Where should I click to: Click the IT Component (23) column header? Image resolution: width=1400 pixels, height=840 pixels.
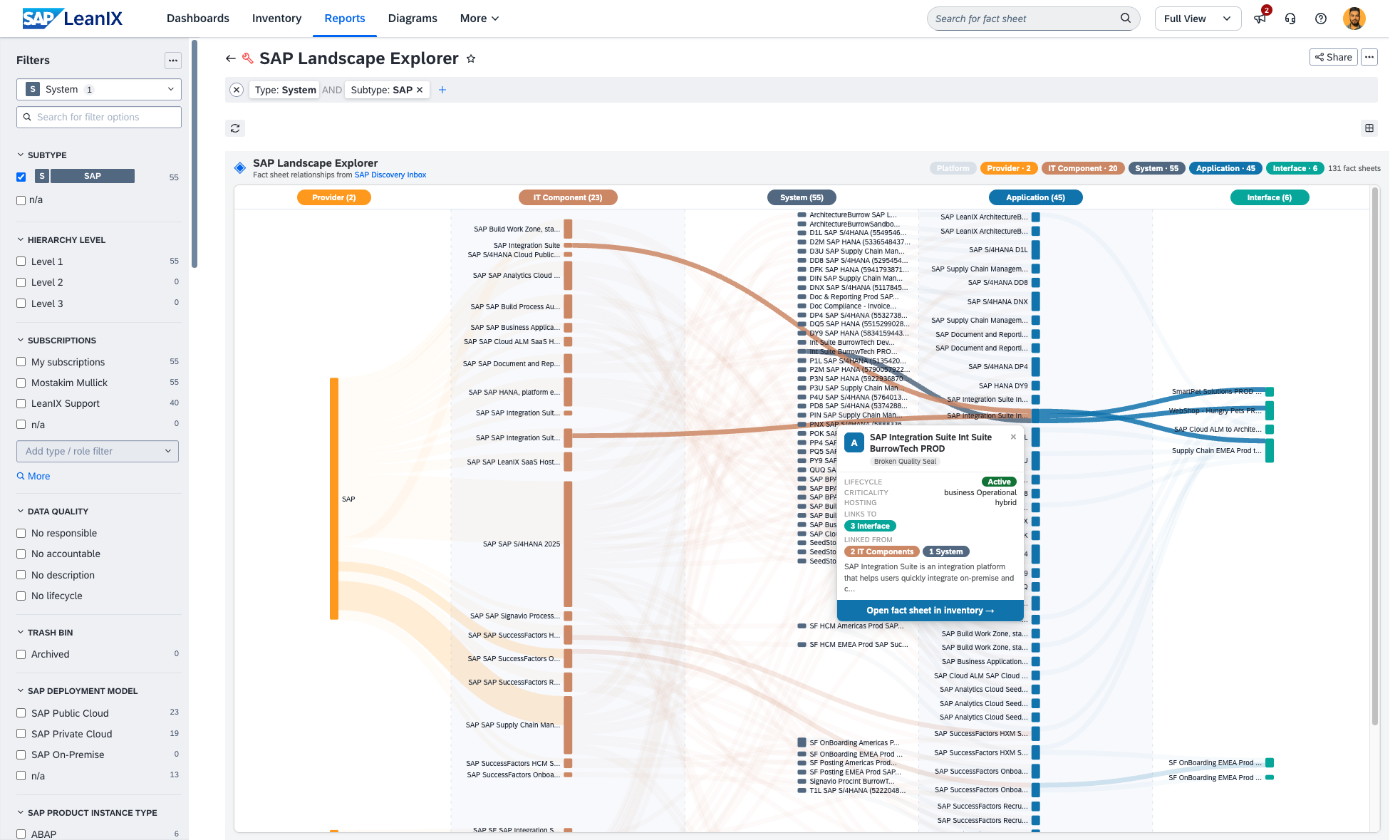(568, 197)
